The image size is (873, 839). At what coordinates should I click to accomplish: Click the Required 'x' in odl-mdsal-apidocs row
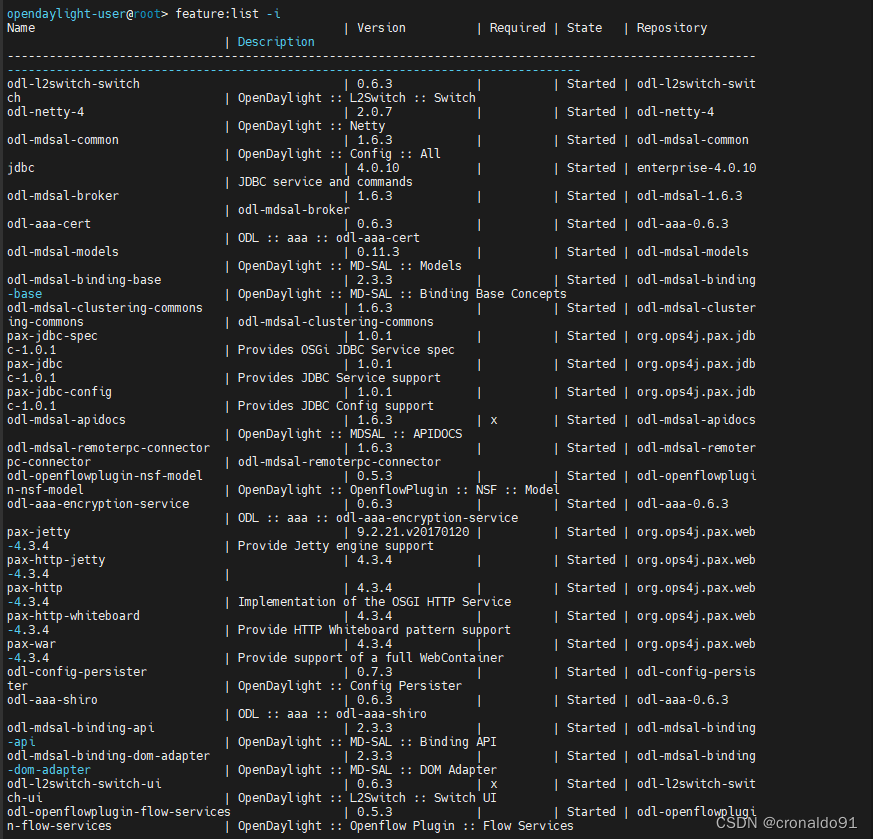493,421
